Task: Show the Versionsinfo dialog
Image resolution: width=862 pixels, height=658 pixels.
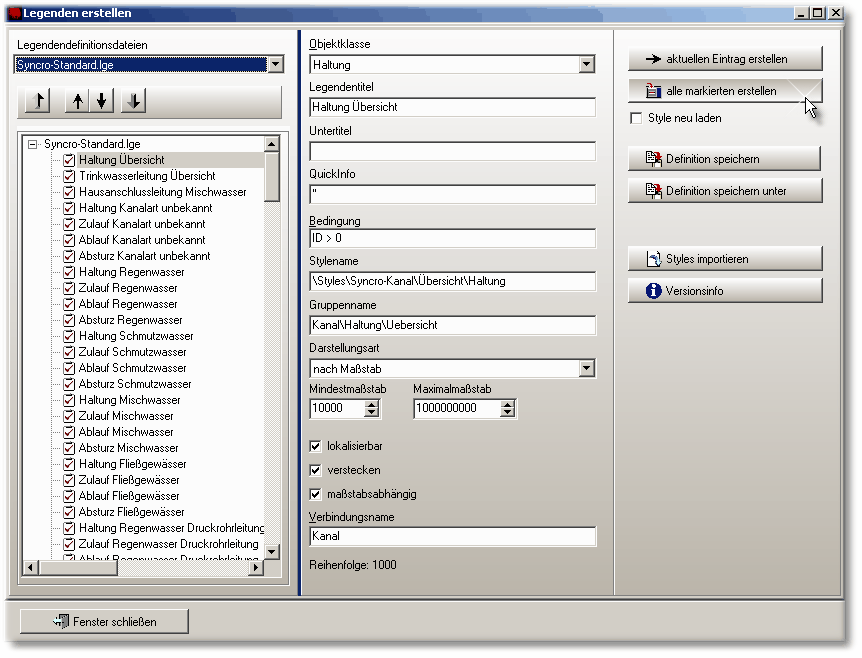Action: (x=725, y=291)
